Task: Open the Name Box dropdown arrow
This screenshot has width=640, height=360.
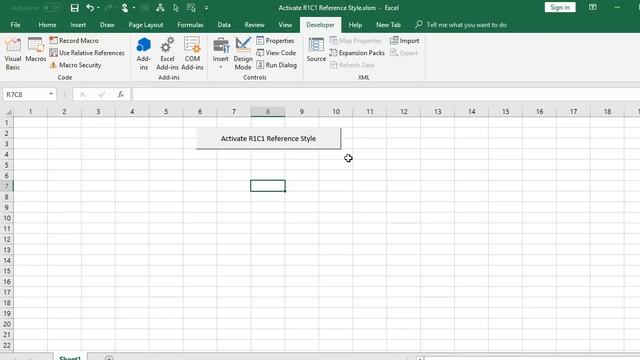Action: pos(51,94)
